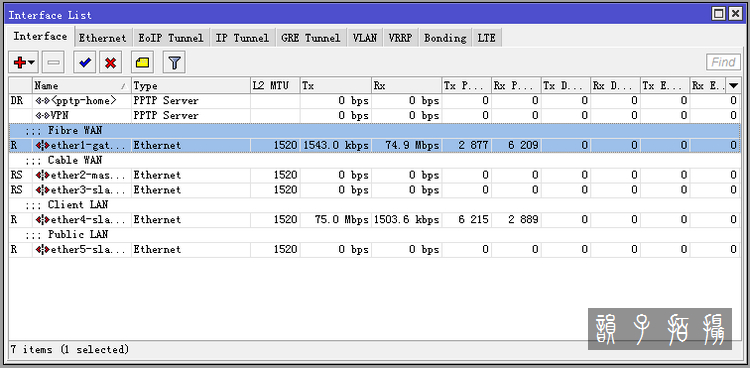This screenshot has width=750, height=368.
Task: Select the Cable WAN comment row
Action: (375, 160)
